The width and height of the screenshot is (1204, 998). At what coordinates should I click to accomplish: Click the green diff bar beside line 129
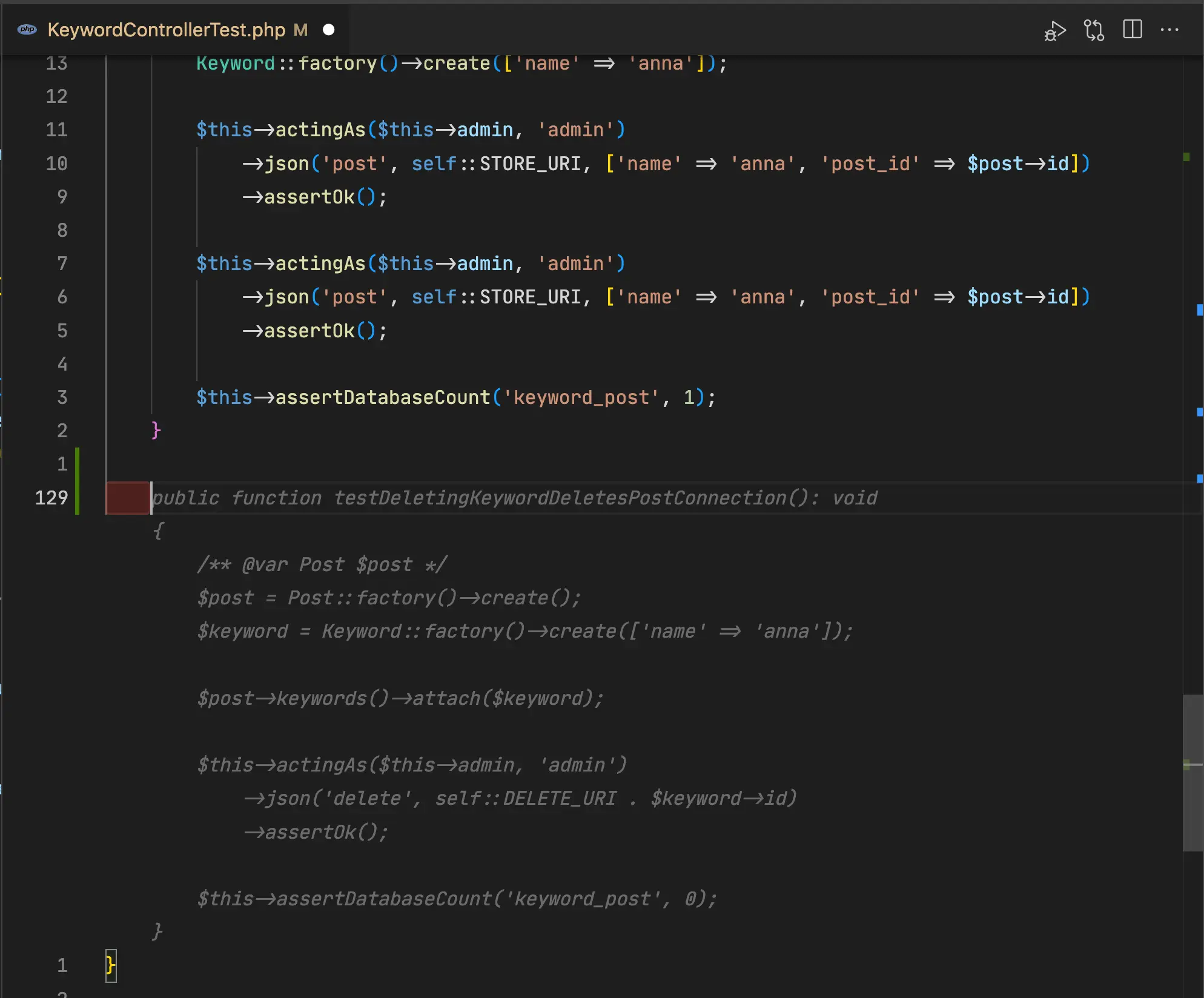tap(78, 498)
